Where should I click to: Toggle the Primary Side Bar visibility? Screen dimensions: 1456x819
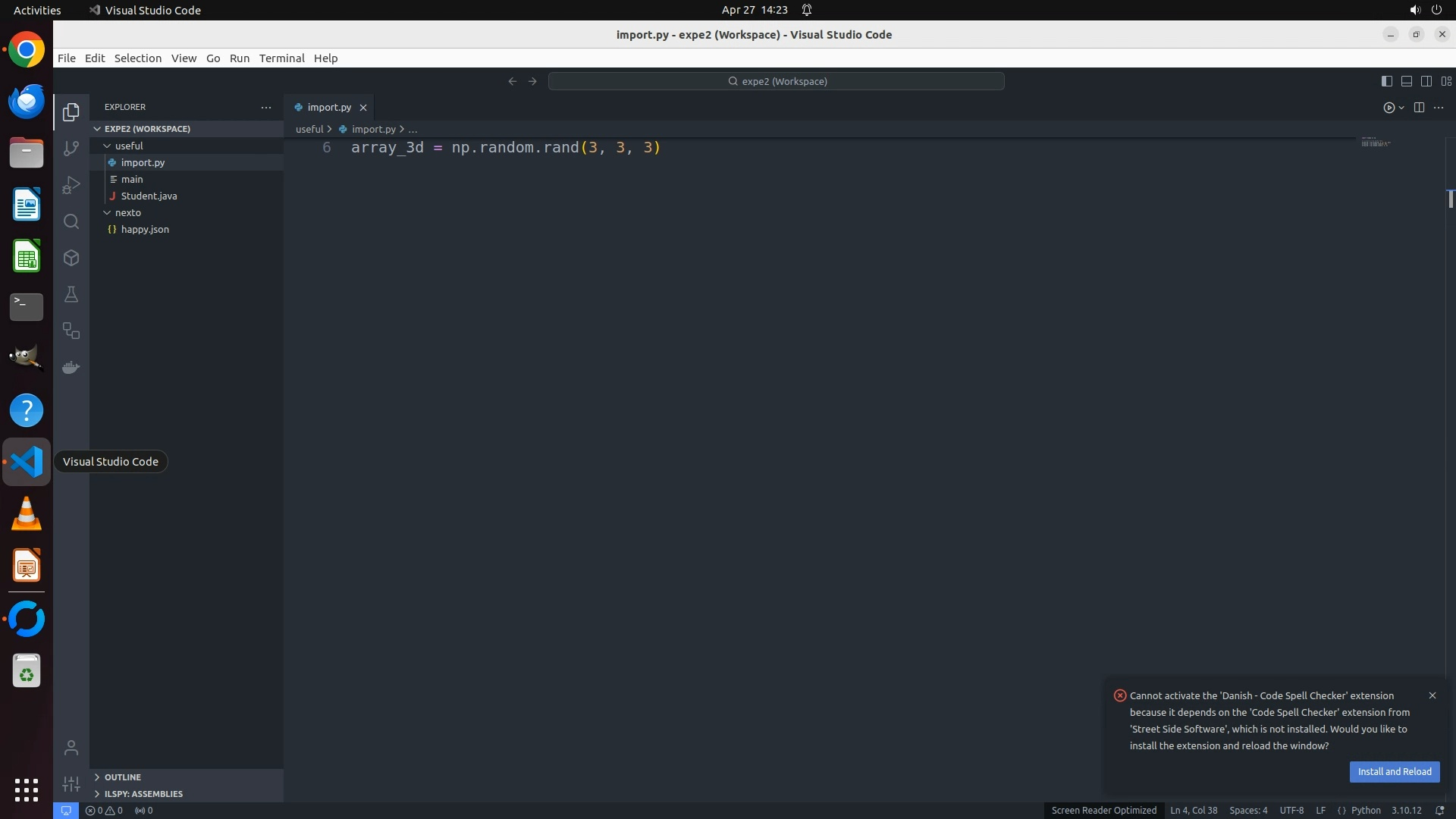pos(1386,81)
